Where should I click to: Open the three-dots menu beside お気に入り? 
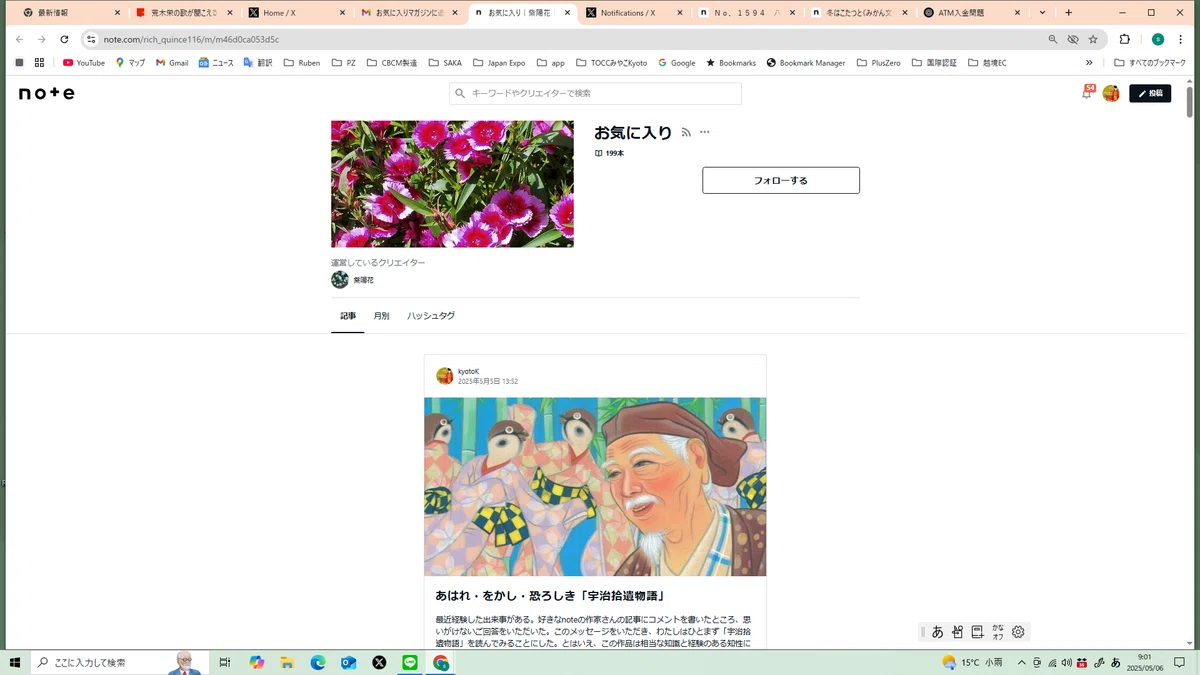coord(705,132)
